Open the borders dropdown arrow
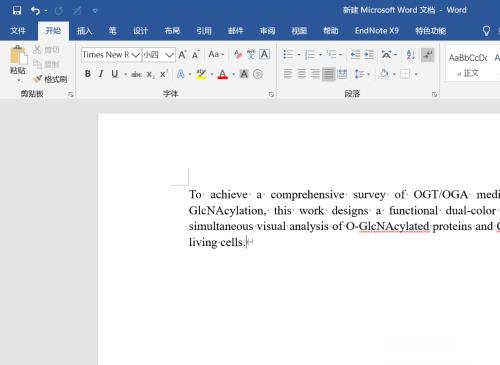The image size is (500, 365). [416, 74]
